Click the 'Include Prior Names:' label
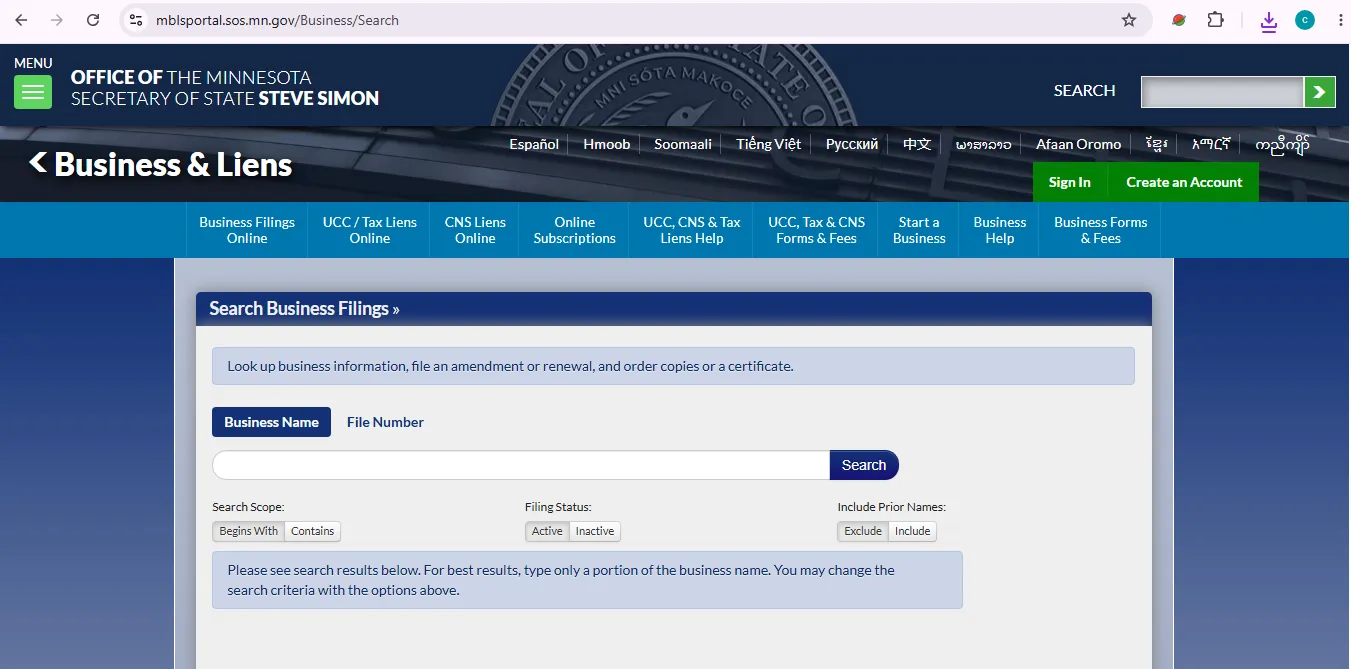The image size is (1351, 669). 891,507
